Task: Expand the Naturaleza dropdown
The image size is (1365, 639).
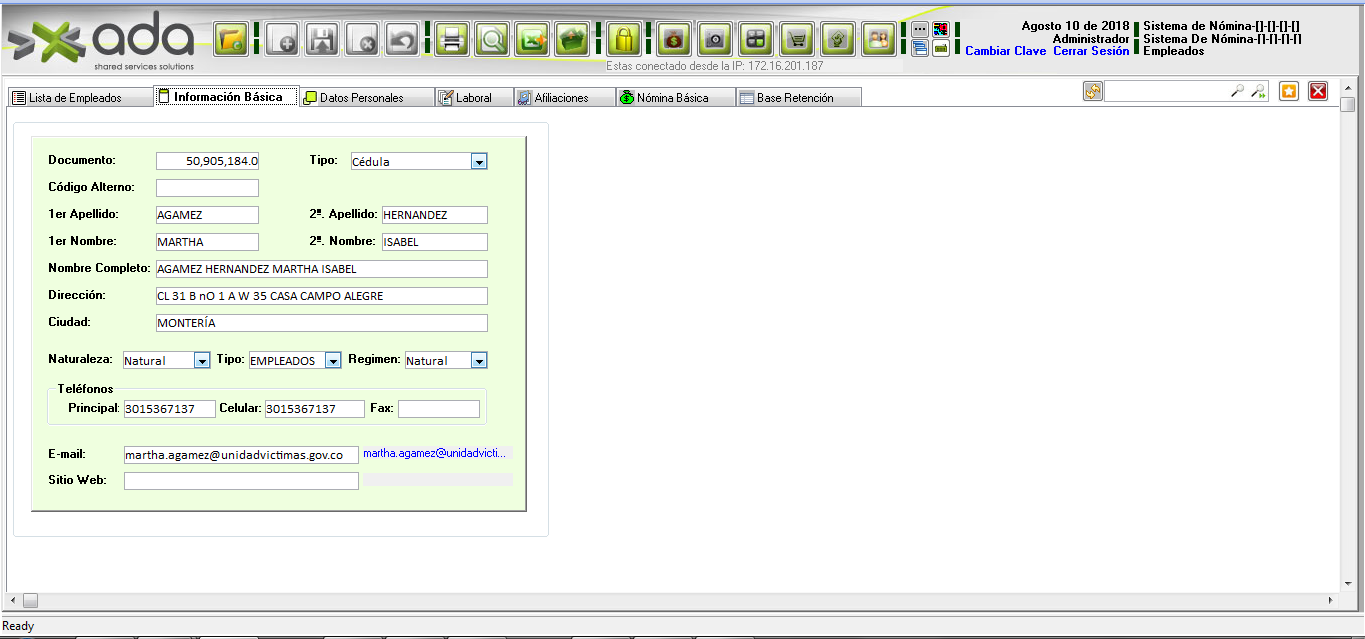Action: click(201, 361)
